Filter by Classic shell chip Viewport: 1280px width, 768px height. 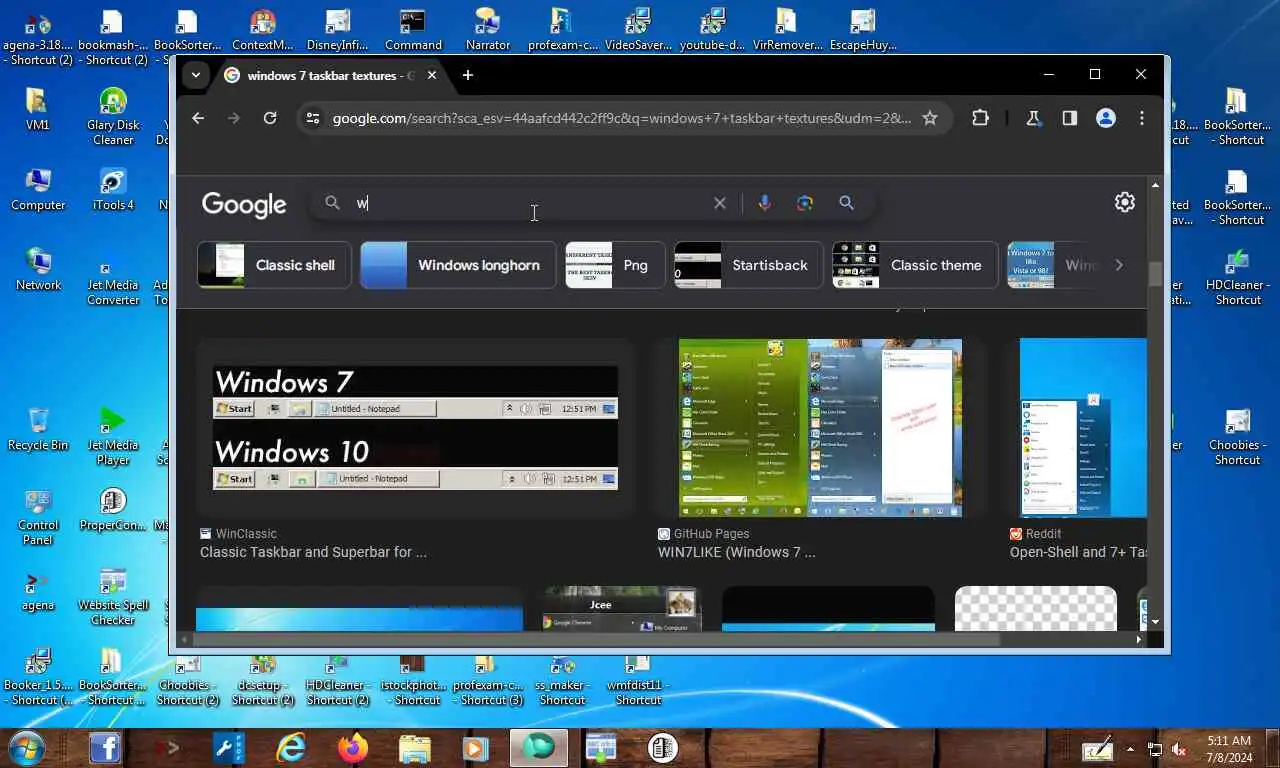click(274, 265)
